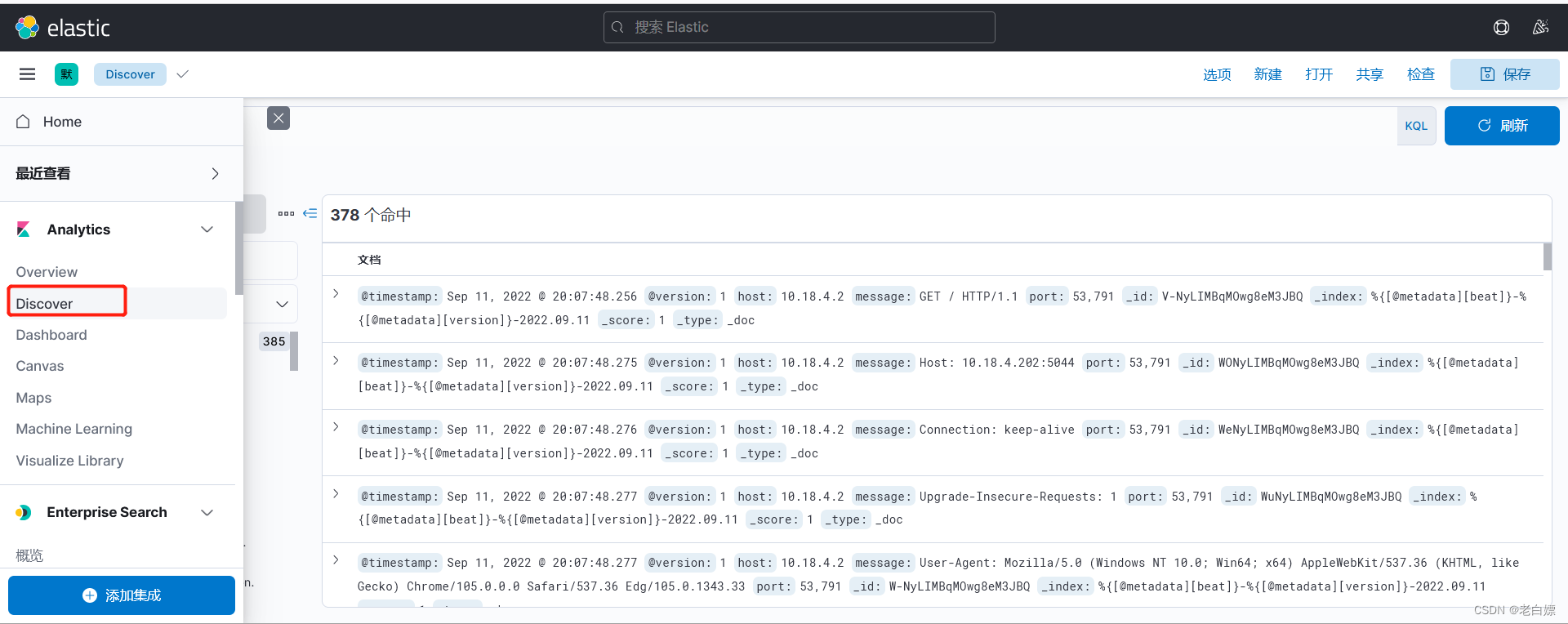The height and width of the screenshot is (624, 1568).
Task: Click the documents table vertical scrollbar
Action: tap(1548, 256)
